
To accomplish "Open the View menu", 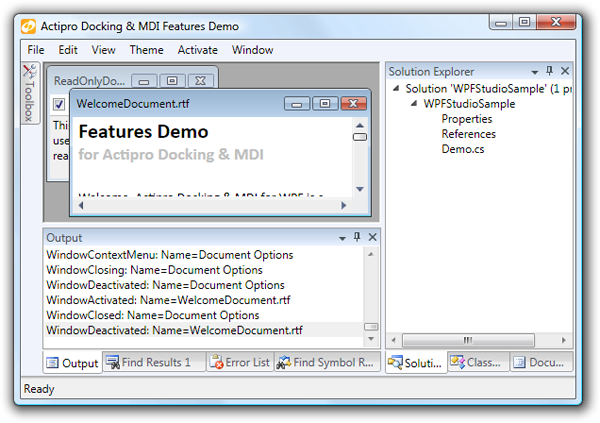I will [x=103, y=50].
